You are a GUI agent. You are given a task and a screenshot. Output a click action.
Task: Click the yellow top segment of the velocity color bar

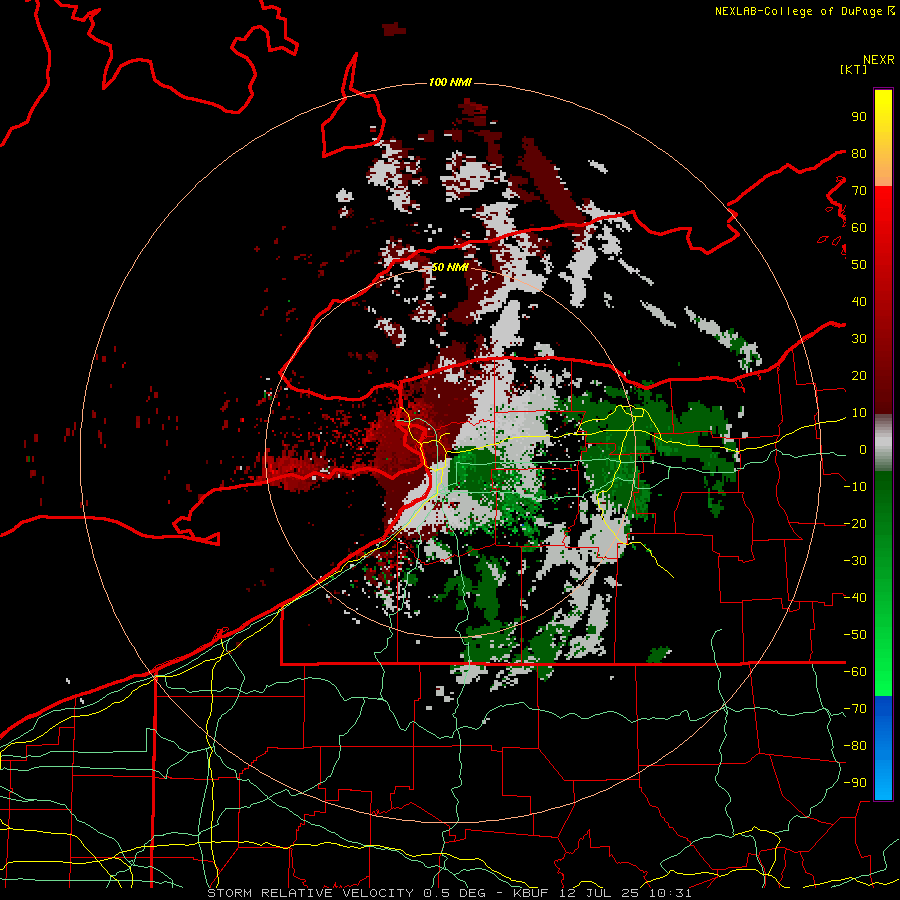[883, 138]
